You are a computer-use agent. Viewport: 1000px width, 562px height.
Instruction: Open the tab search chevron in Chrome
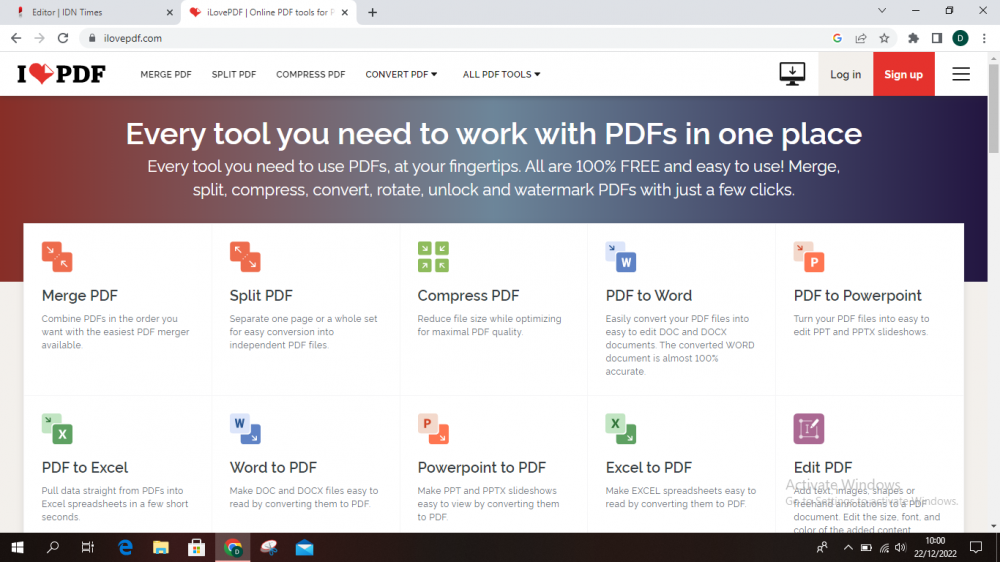click(882, 11)
